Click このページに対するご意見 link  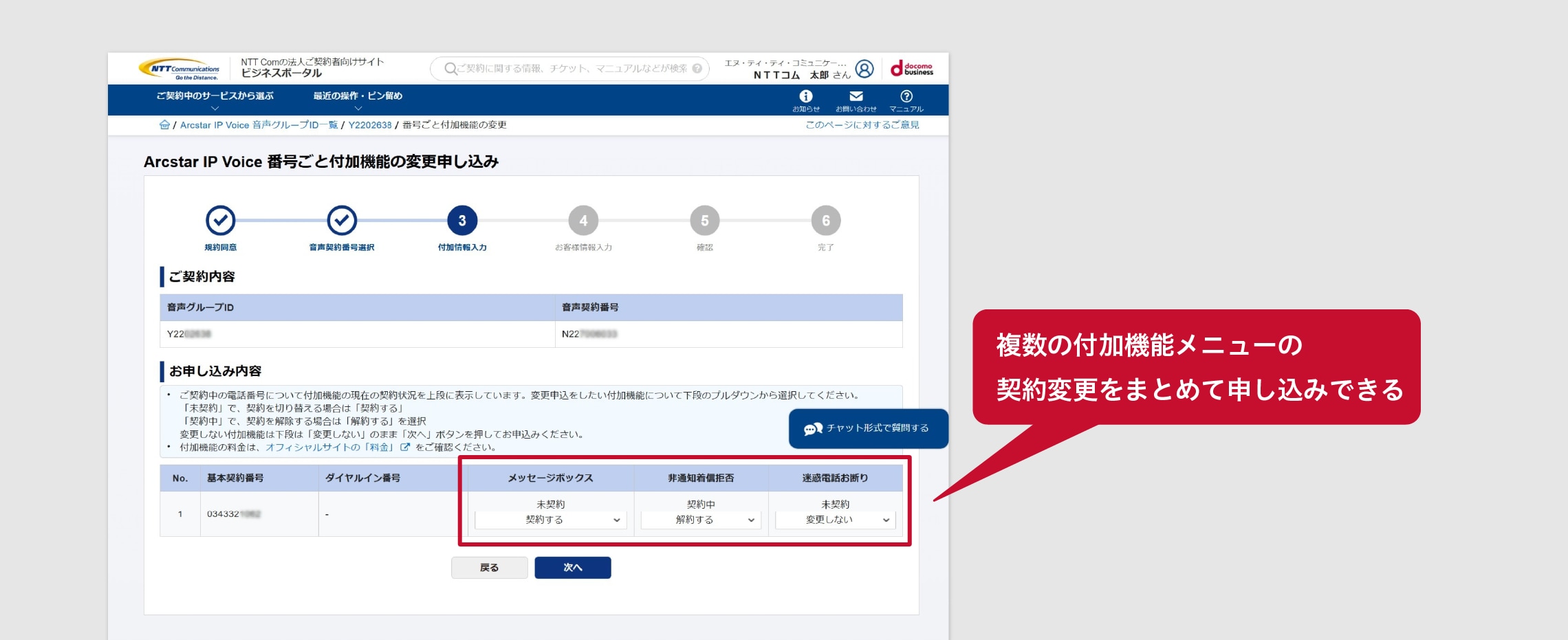pyautogui.click(x=862, y=125)
